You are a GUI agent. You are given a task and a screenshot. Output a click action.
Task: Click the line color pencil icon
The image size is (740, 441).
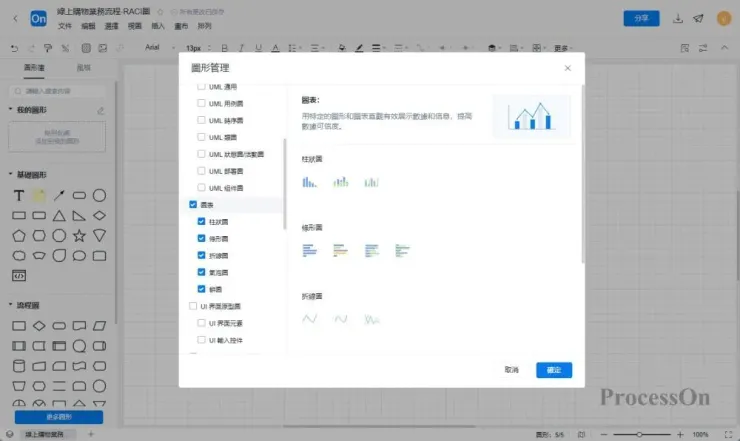(x=359, y=48)
